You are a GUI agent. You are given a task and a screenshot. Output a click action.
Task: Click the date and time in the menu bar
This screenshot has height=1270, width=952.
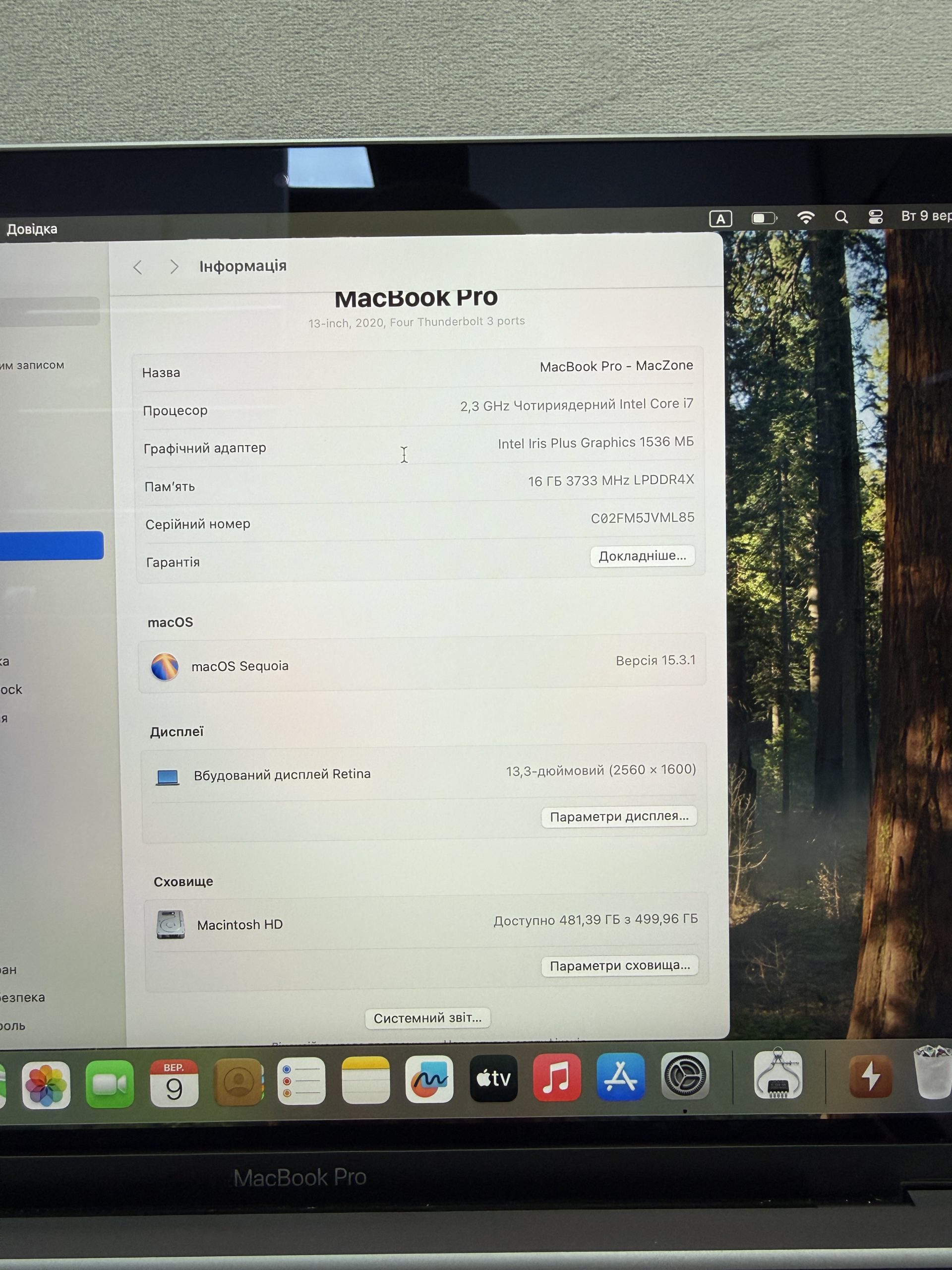pyautogui.click(x=926, y=216)
